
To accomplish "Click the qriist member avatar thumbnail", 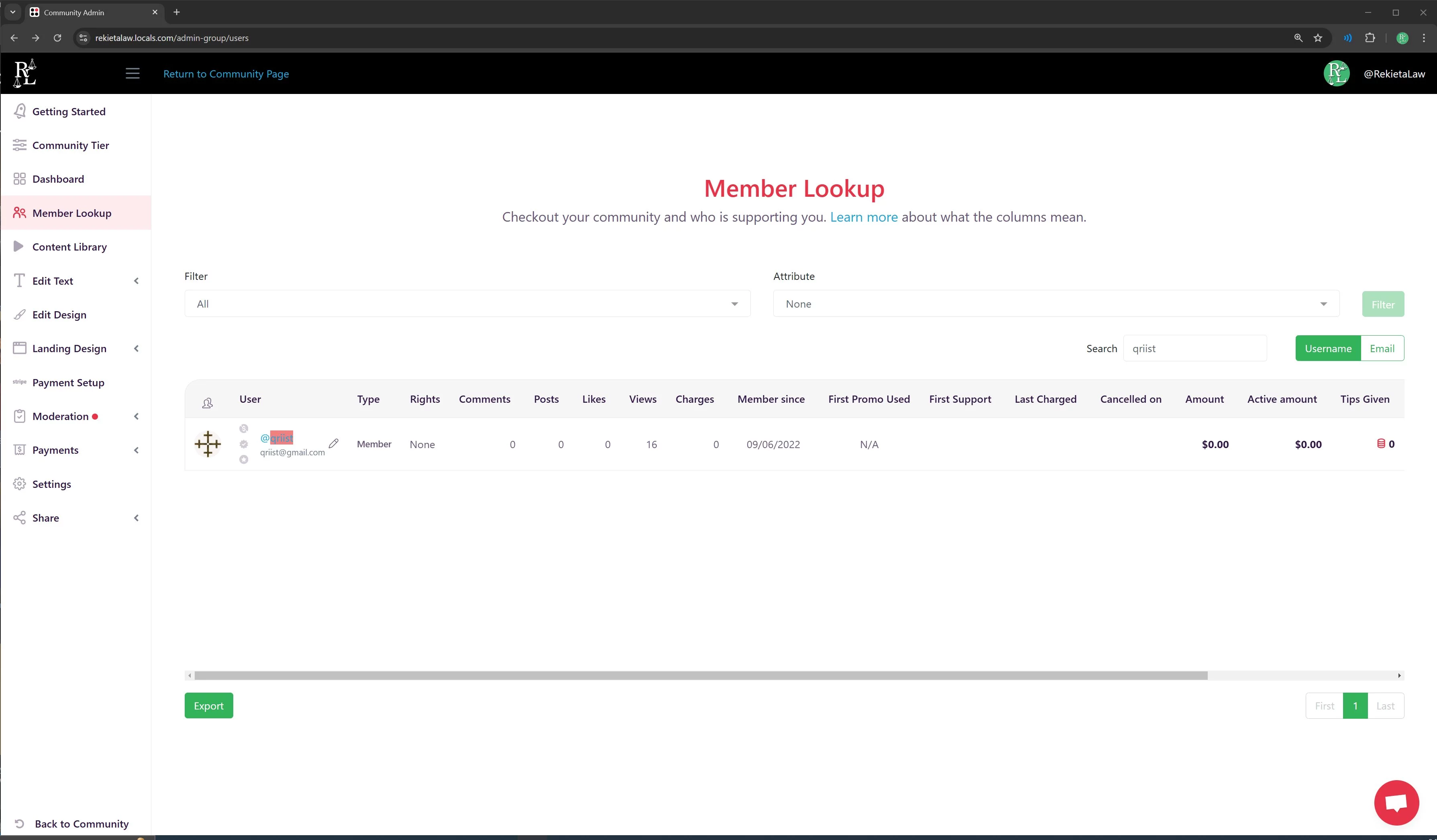I will click(208, 444).
